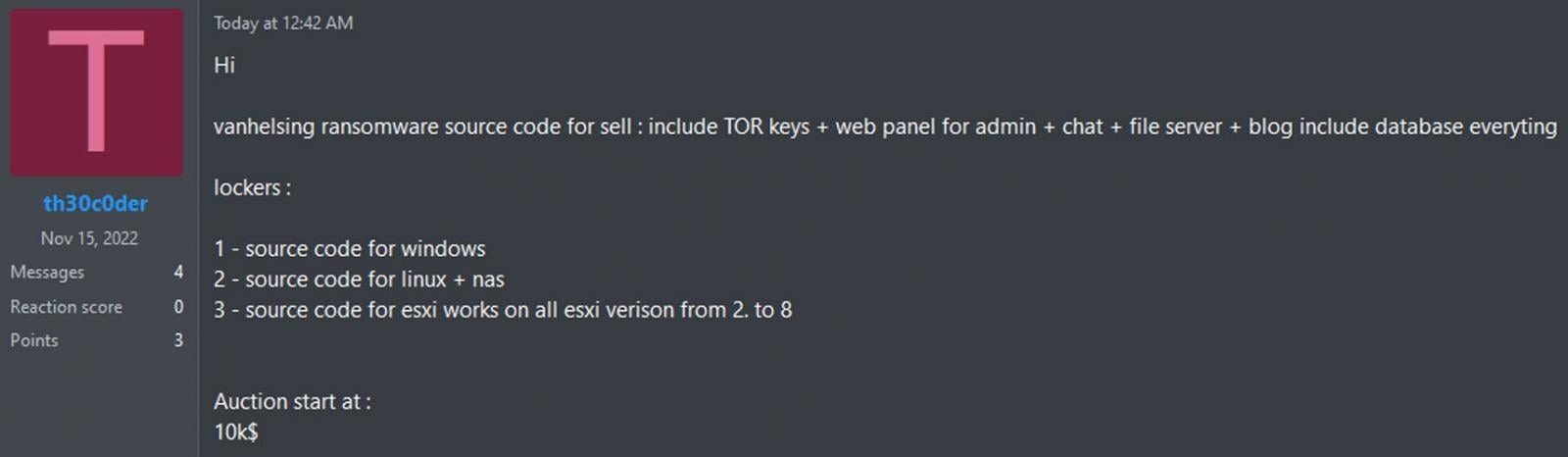Open the points value 3
This screenshot has width=1568, height=457.
click(178, 340)
